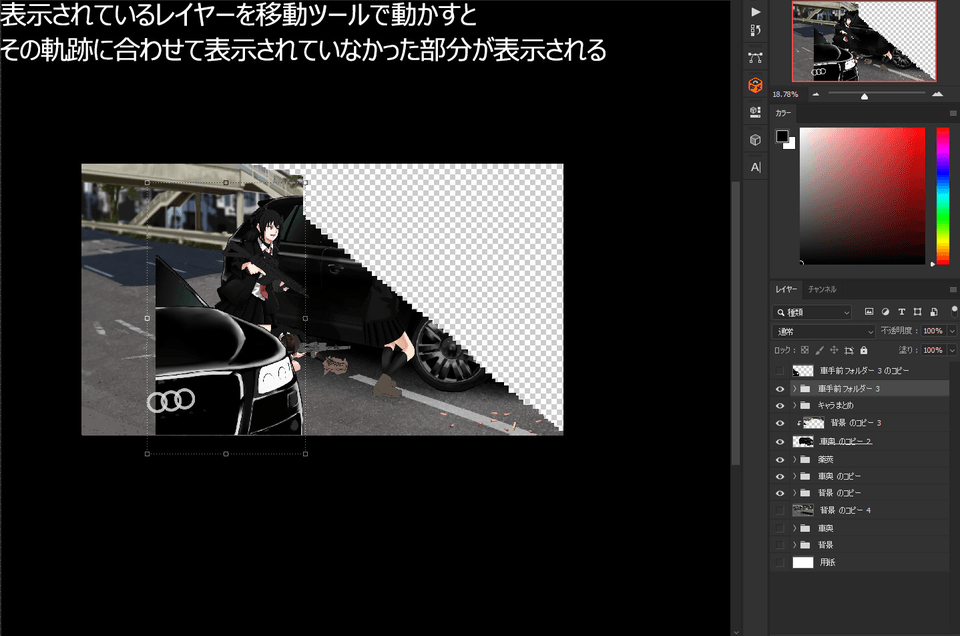Click the foreground color swatch
The image size is (960, 636).
click(x=782, y=137)
